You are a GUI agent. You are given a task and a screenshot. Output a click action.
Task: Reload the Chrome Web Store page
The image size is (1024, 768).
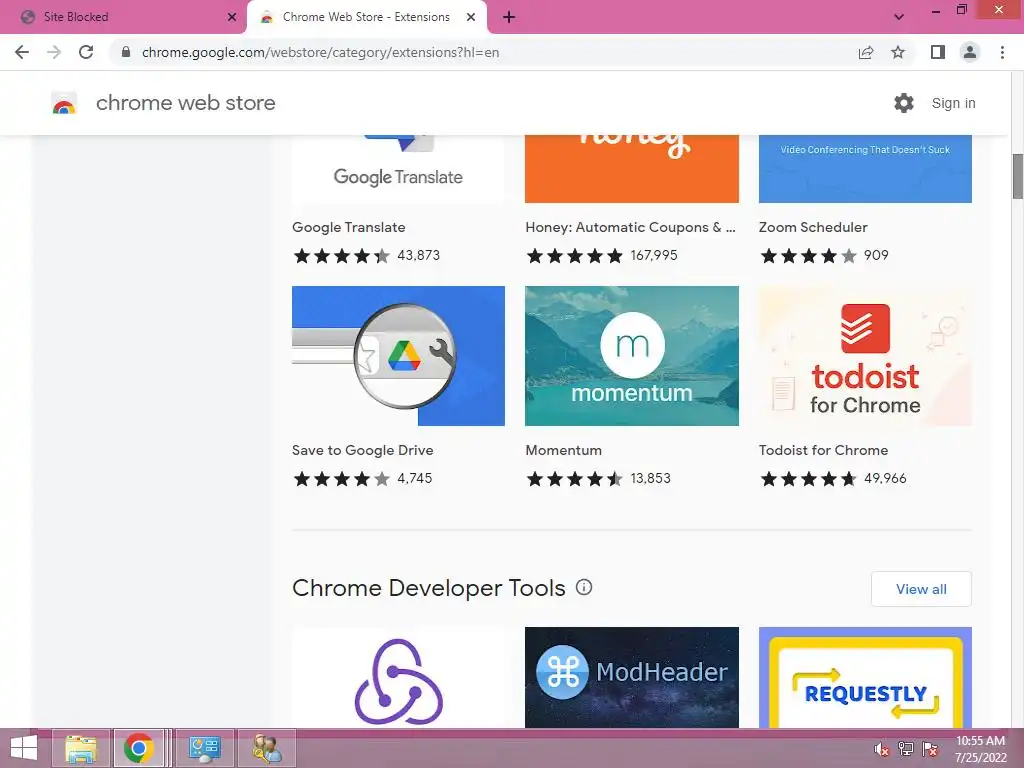coord(86,52)
